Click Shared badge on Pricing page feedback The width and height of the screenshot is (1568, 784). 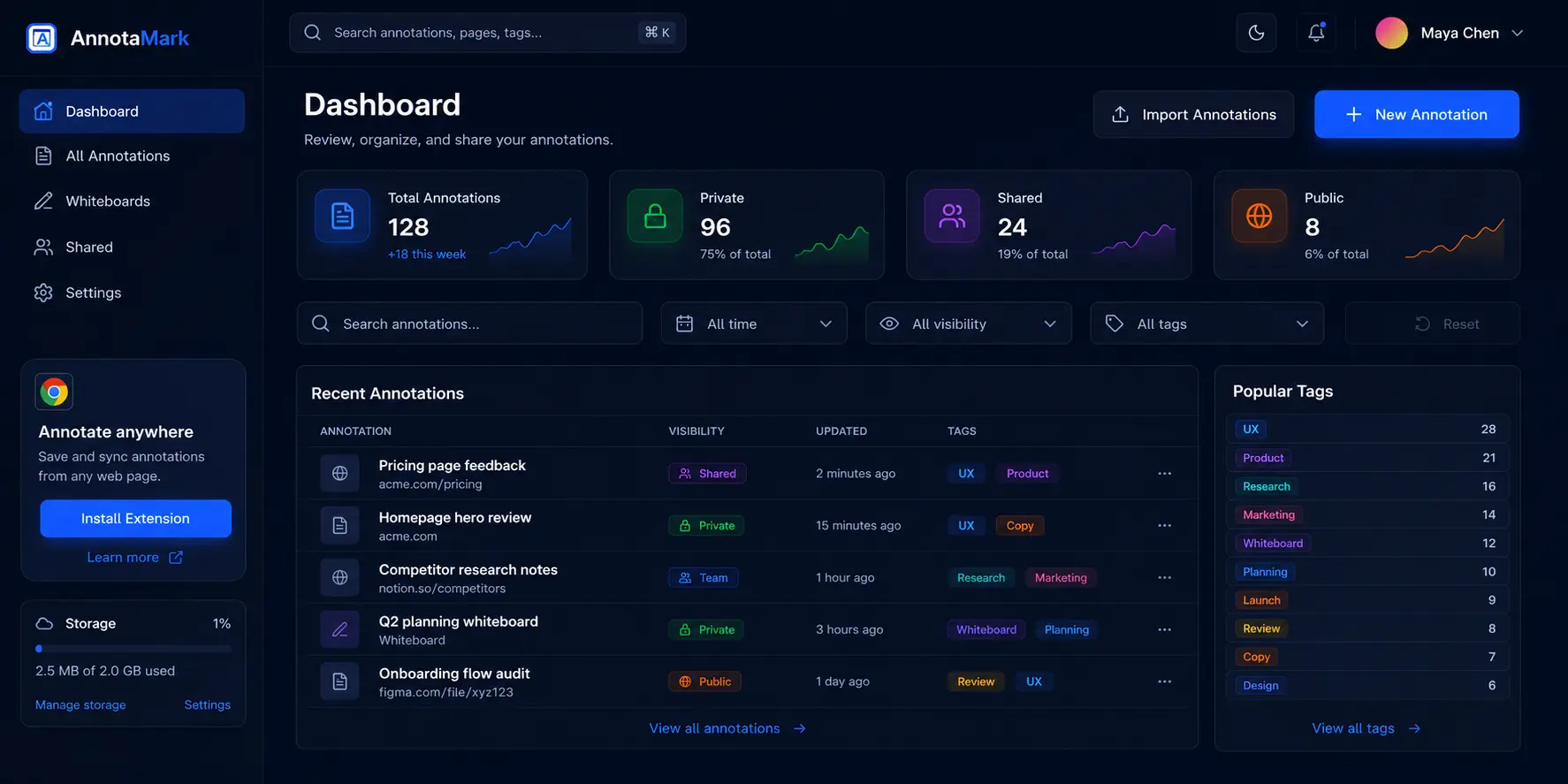(x=707, y=474)
